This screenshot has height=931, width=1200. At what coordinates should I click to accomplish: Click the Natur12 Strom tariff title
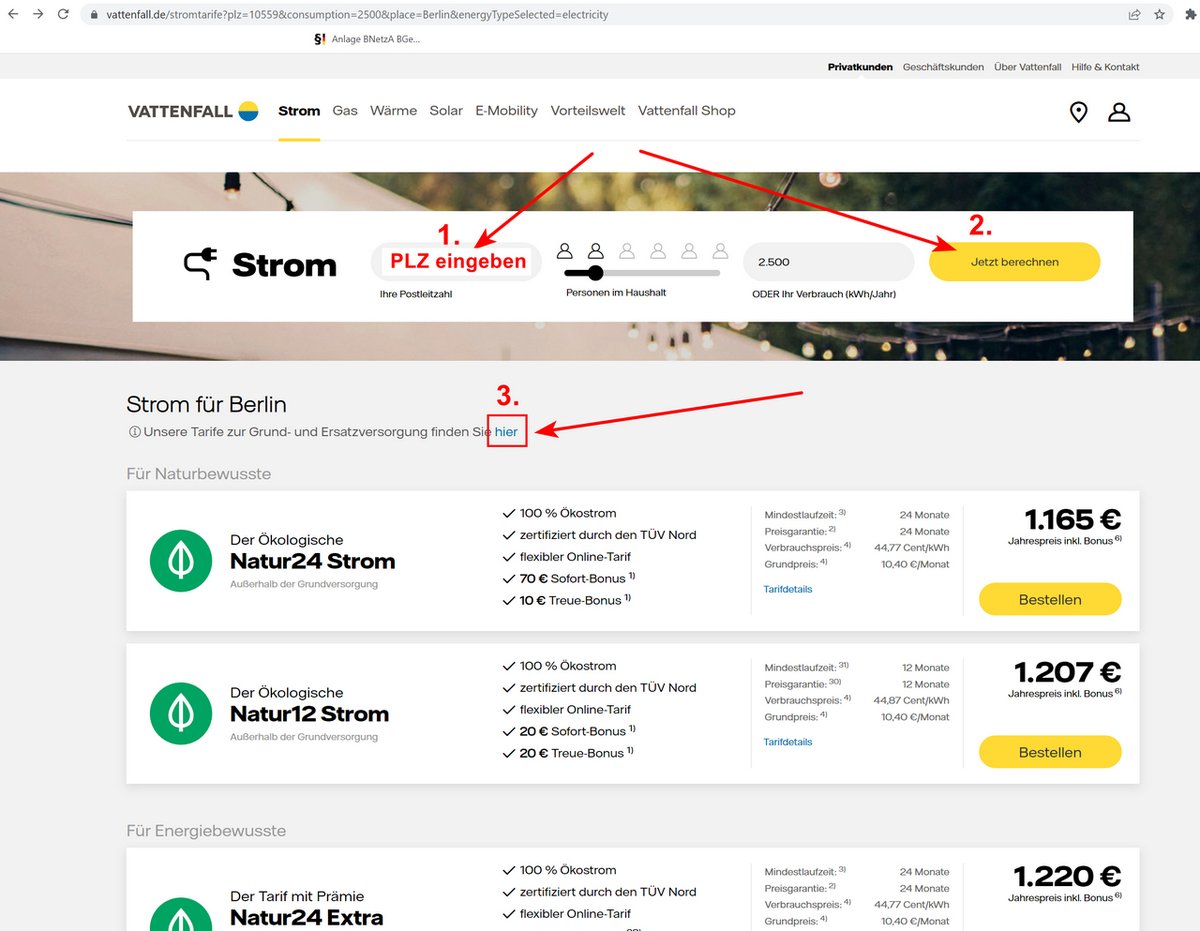pyautogui.click(x=309, y=714)
